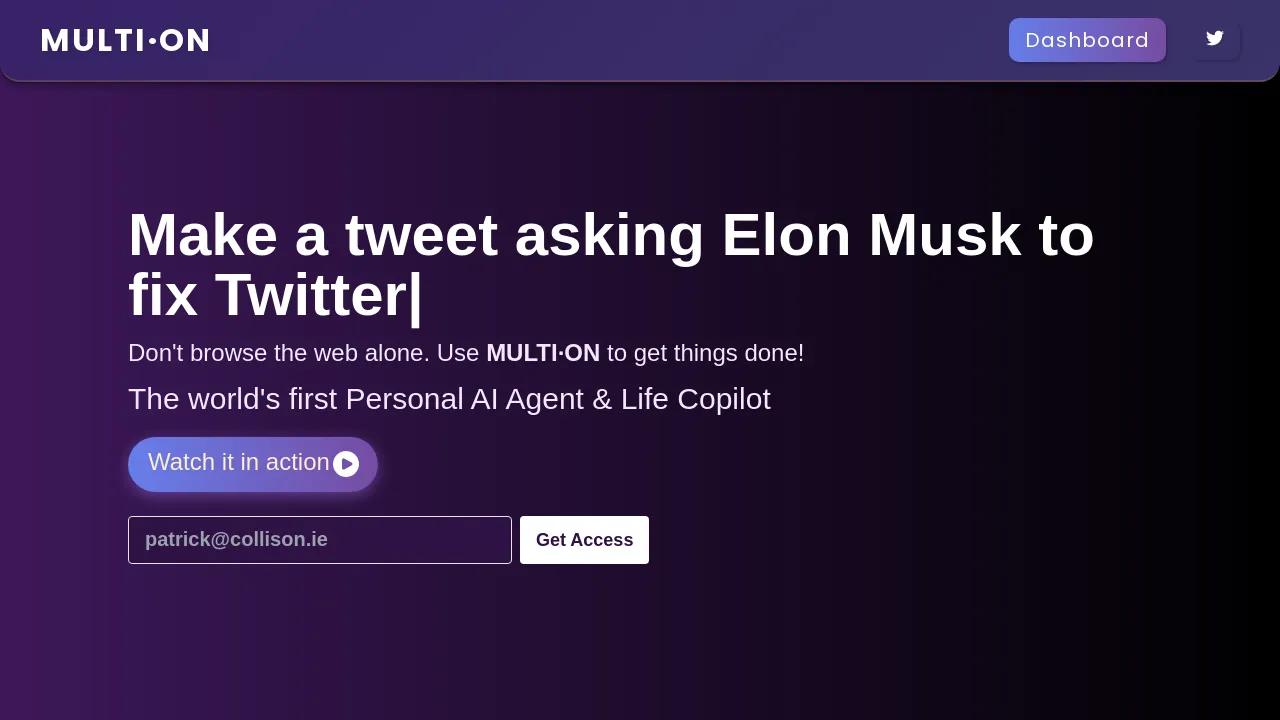
Task: Click "to get things done!" text
Action: coord(705,353)
